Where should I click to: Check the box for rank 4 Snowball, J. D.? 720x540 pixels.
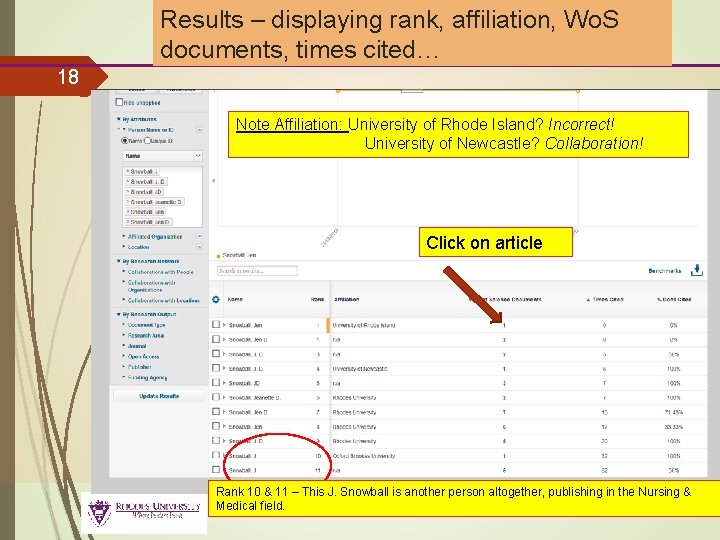coord(216,368)
